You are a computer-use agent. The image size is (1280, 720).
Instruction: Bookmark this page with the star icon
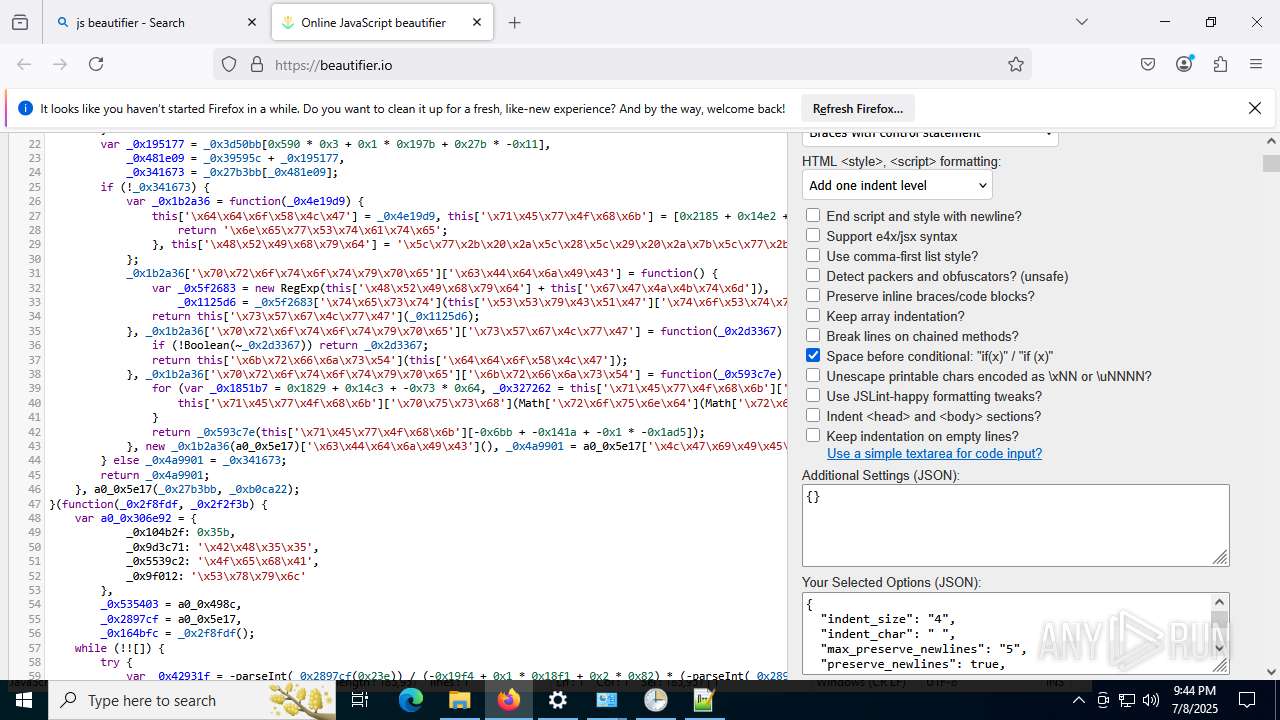click(1016, 64)
